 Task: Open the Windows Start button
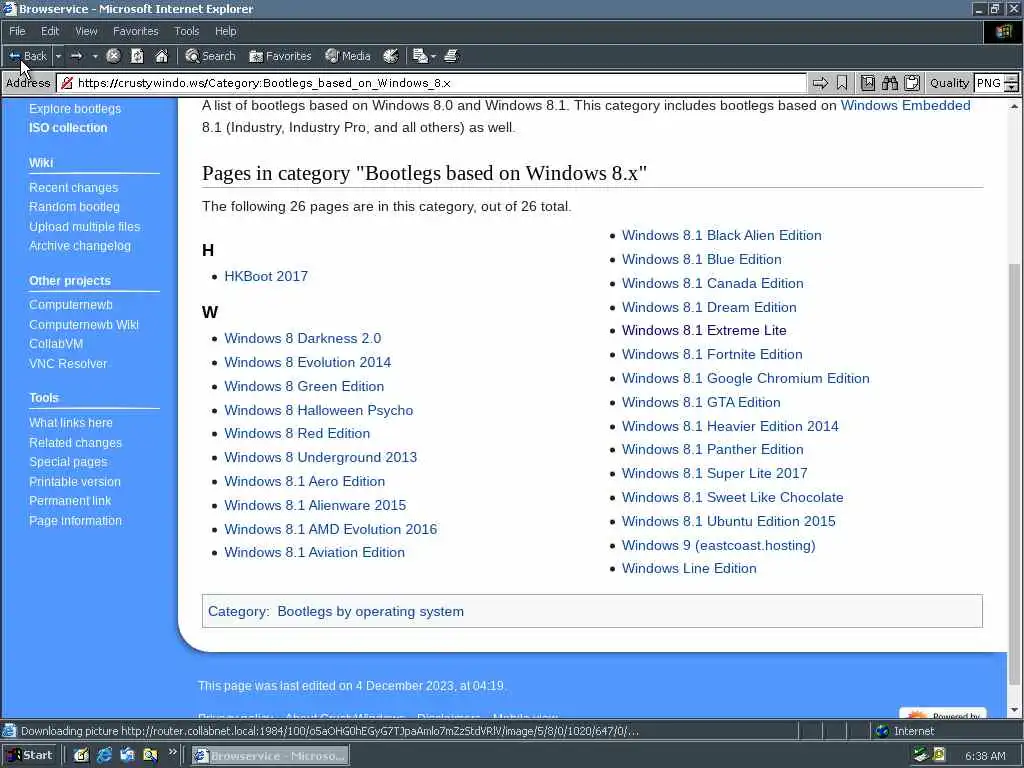[x=29, y=755]
